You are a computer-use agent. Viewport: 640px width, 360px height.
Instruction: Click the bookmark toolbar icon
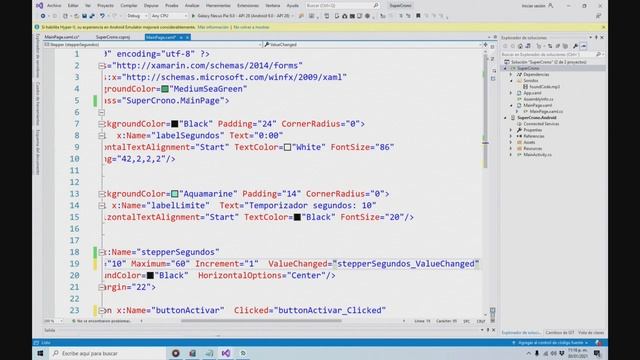pyautogui.click(x=418, y=16)
